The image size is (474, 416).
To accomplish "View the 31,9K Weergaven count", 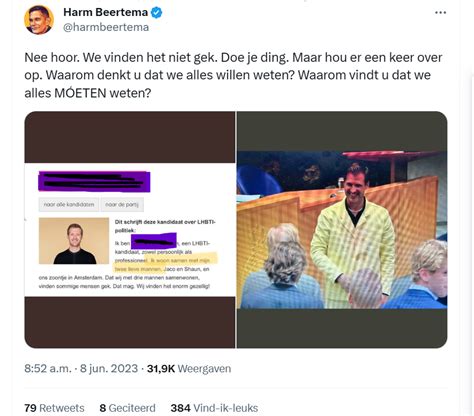I will pyautogui.click(x=189, y=369).
